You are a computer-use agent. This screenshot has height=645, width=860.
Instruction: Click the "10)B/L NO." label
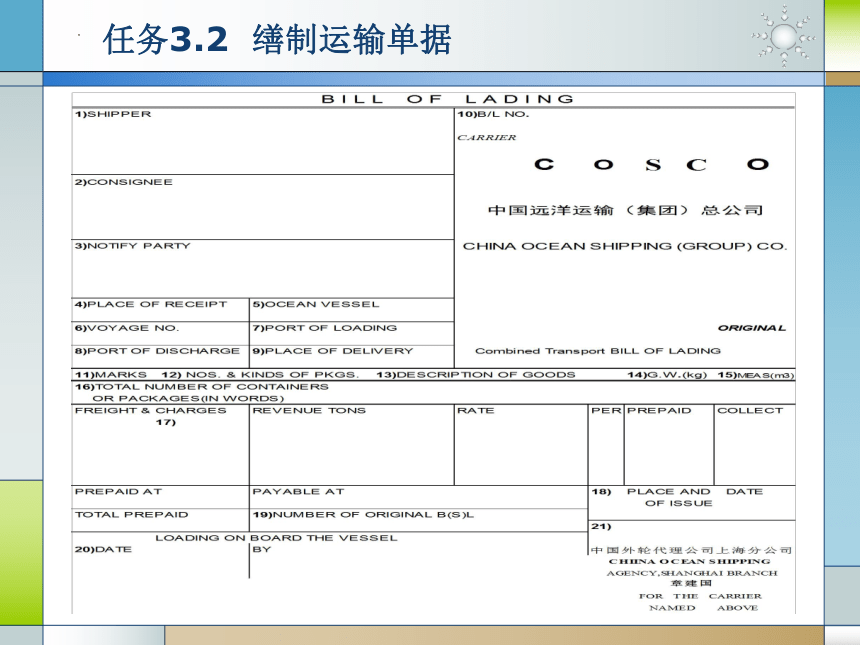pos(494,114)
